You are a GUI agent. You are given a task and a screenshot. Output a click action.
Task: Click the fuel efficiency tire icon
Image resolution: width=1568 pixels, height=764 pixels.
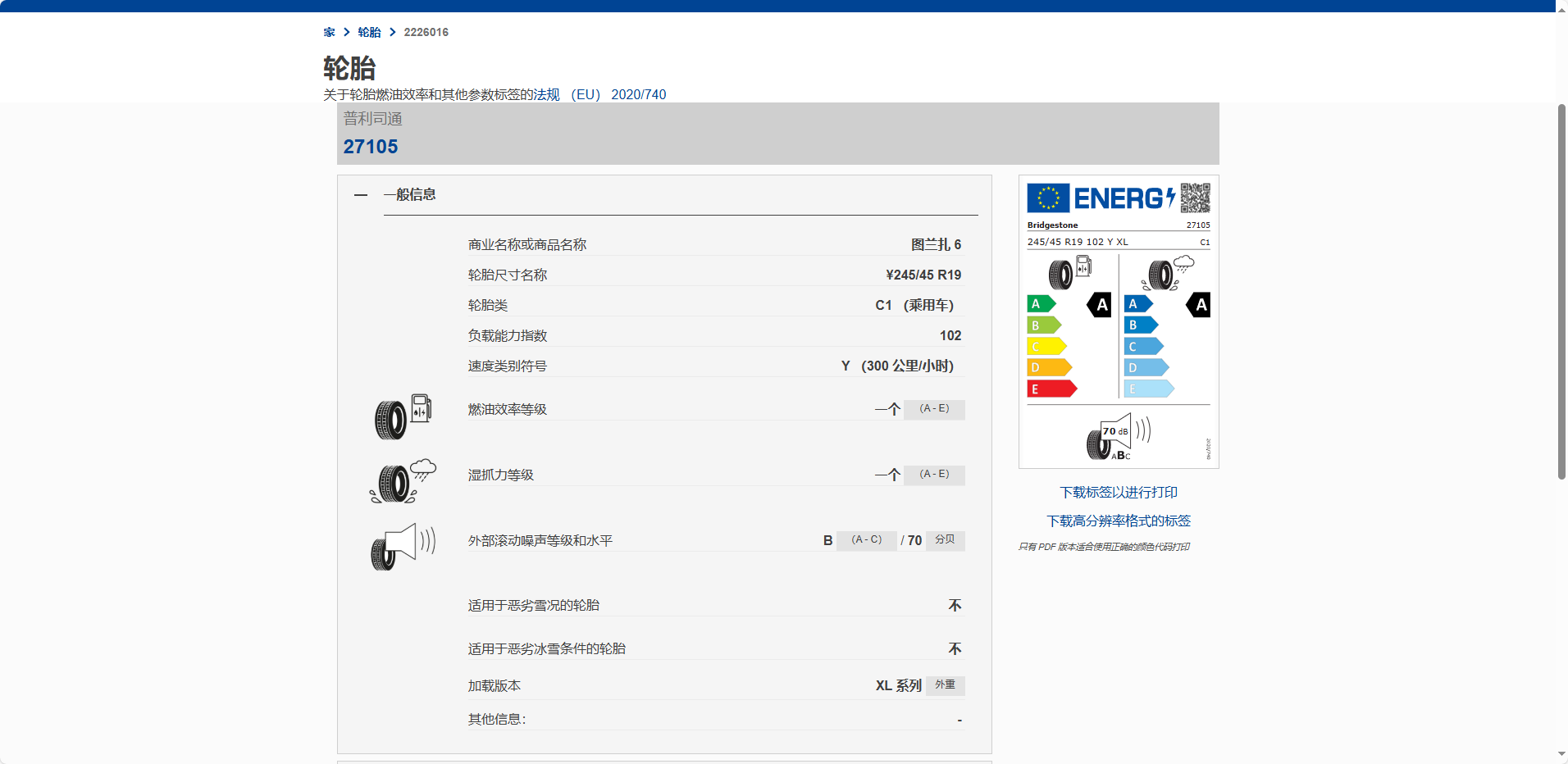[x=403, y=416]
